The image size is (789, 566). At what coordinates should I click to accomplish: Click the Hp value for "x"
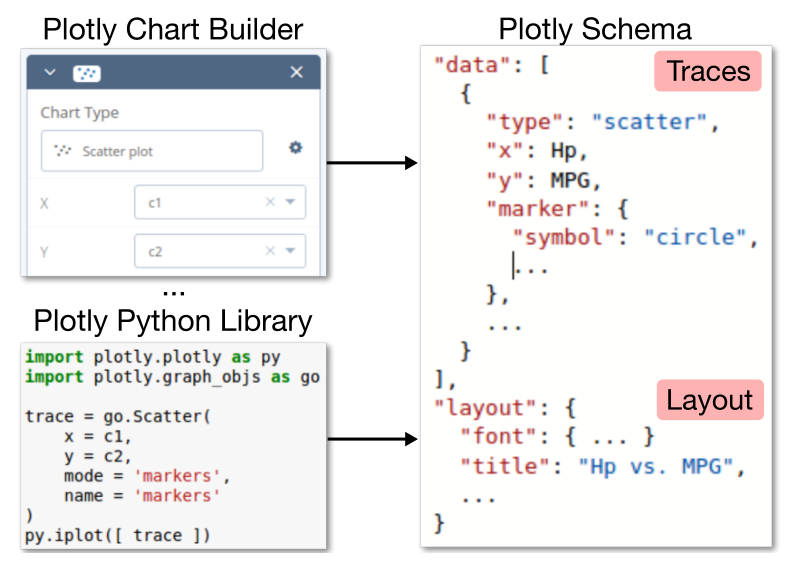[x=564, y=151]
